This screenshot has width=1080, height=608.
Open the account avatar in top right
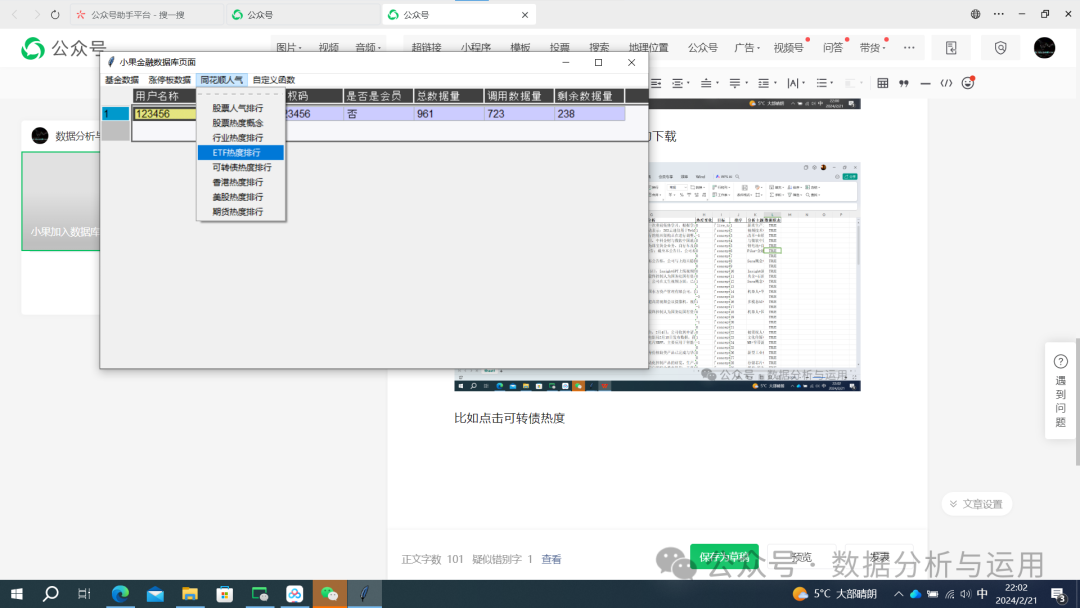(1044, 48)
